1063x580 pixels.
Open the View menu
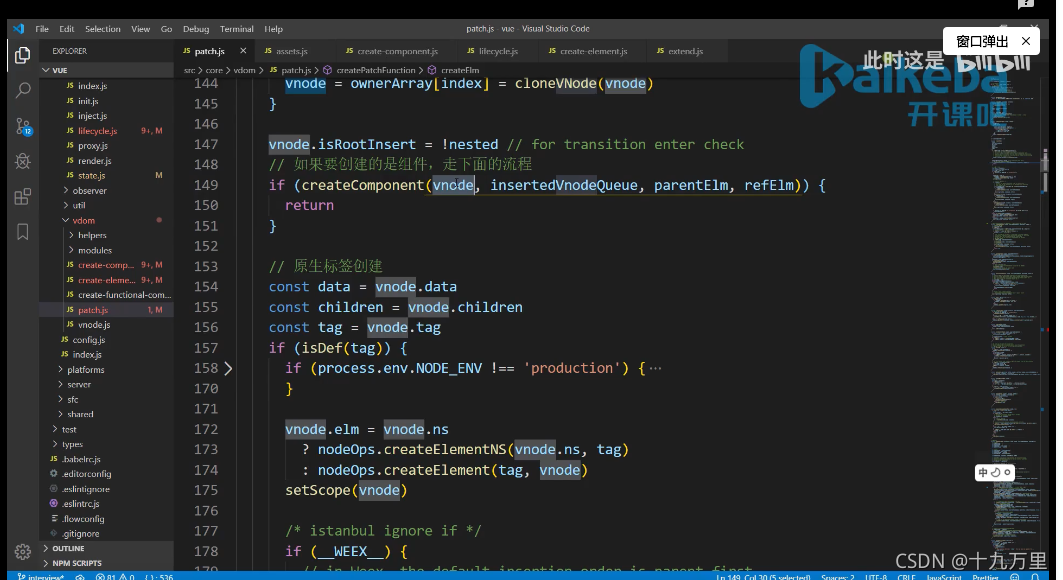tap(140, 29)
